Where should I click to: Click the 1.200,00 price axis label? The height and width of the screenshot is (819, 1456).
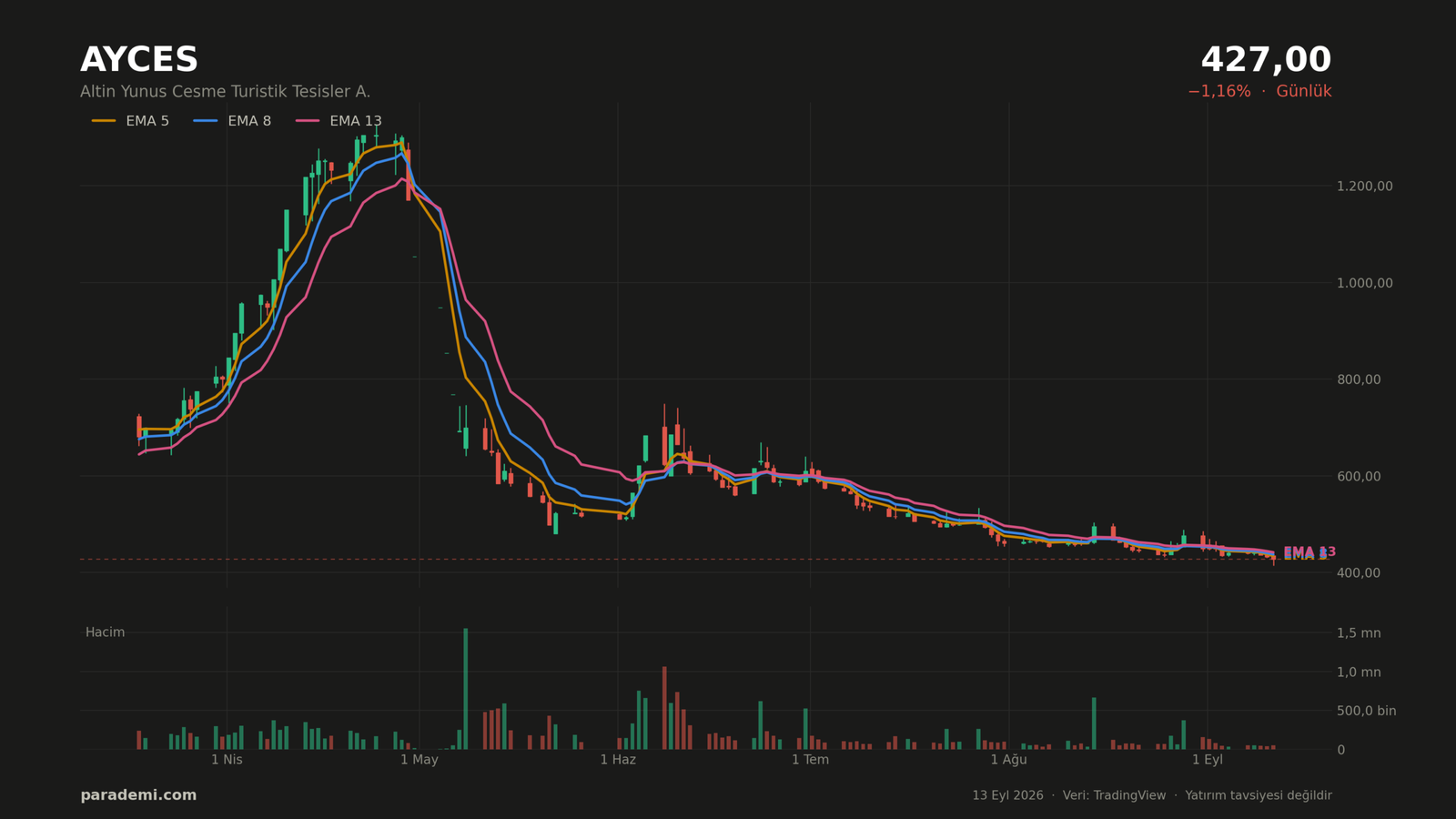click(x=1364, y=187)
